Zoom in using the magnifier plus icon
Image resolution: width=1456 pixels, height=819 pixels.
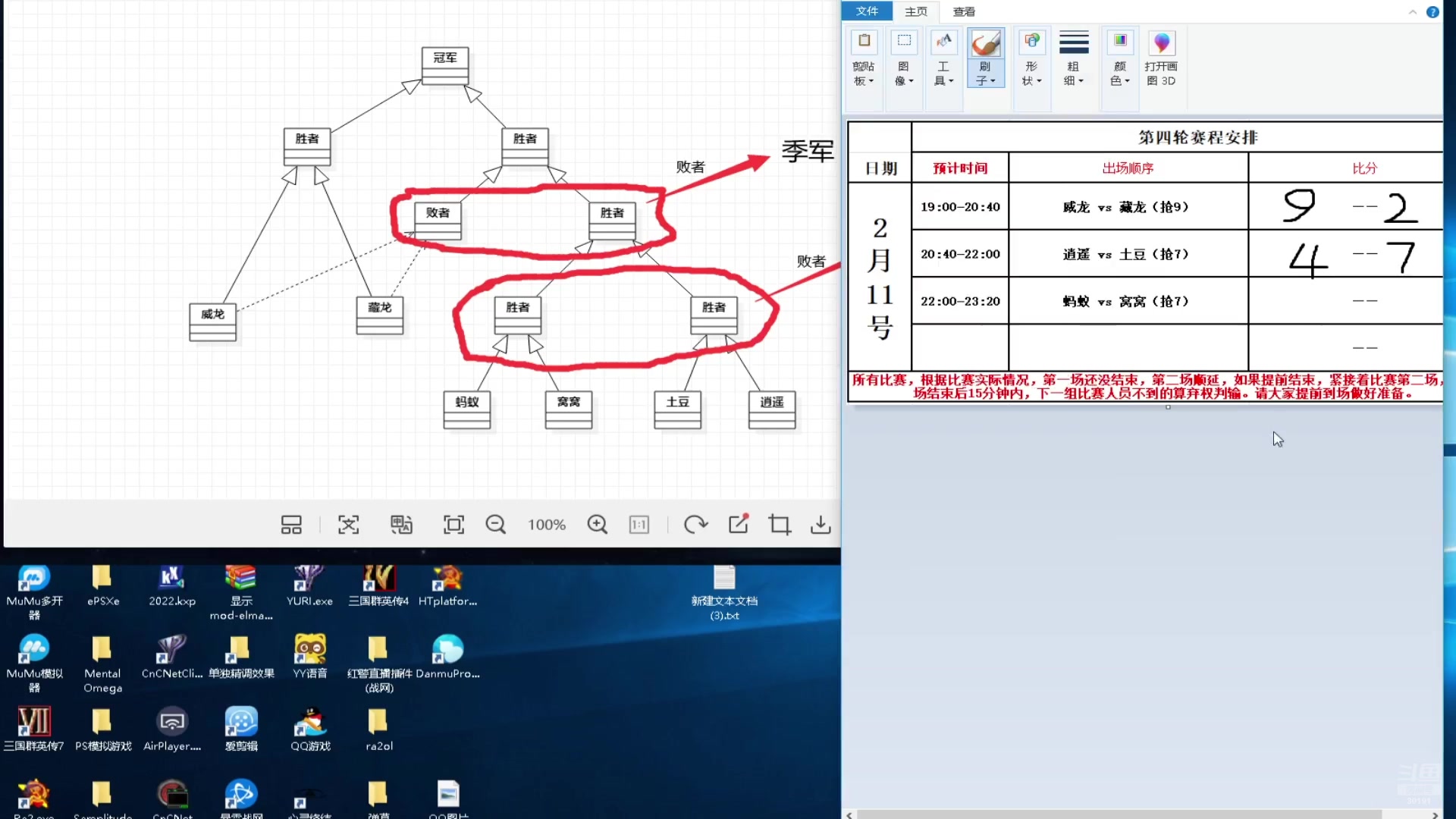[598, 525]
